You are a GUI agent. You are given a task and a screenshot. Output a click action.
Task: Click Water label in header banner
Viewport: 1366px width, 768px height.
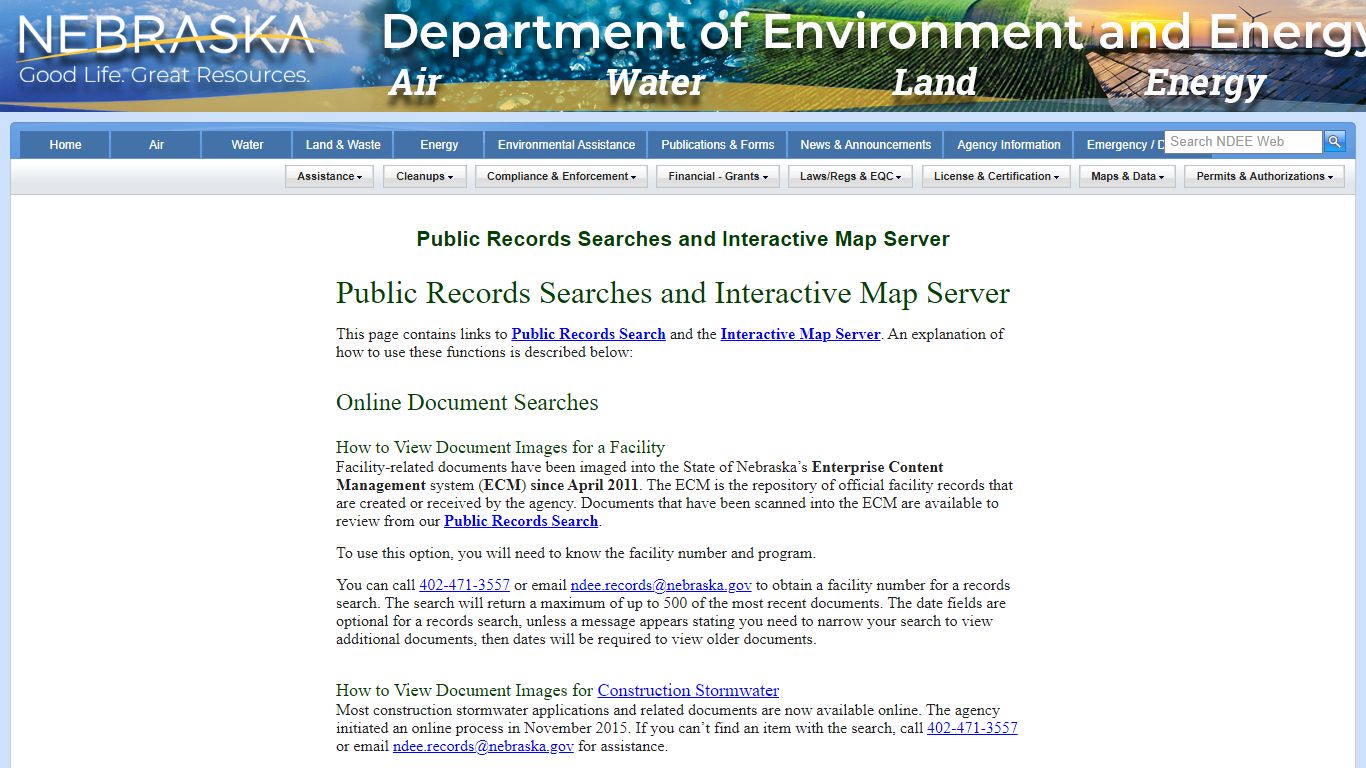[655, 82]
